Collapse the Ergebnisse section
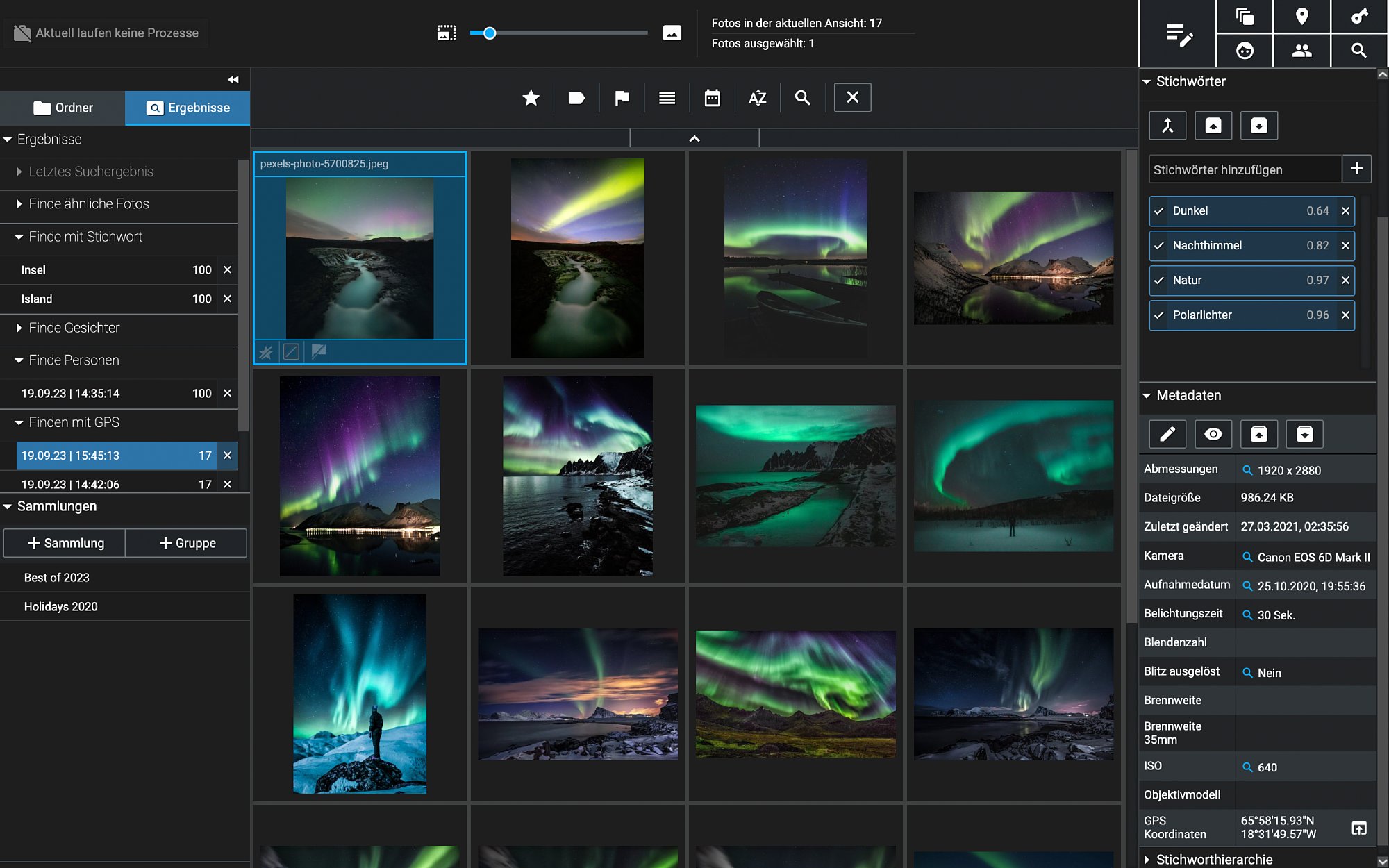The image size is (1389, 868). tap(8, 140)
